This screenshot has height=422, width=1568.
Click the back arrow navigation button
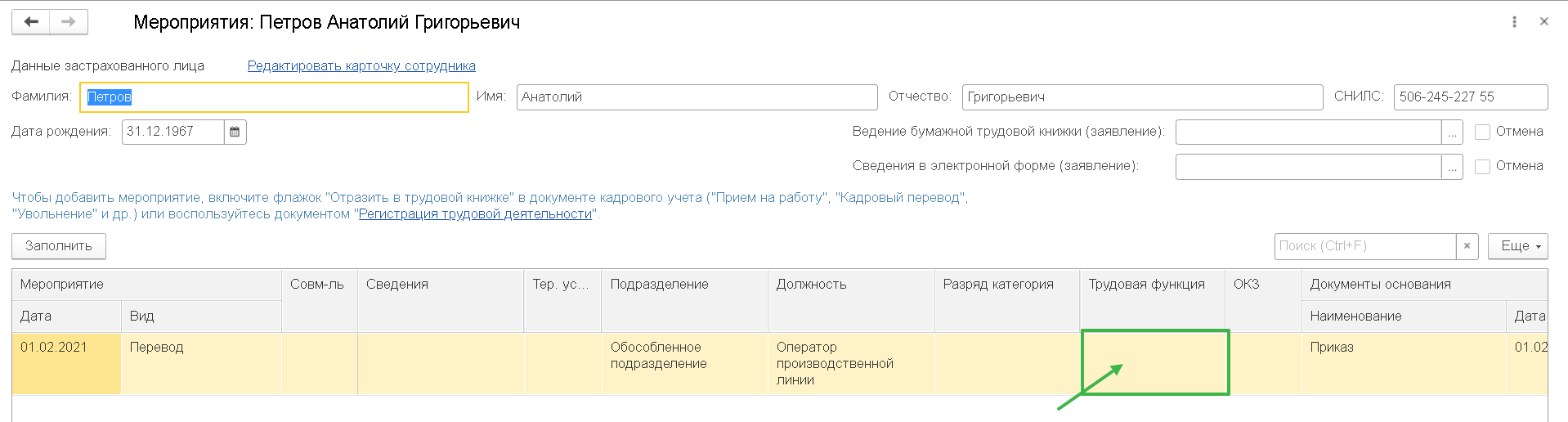31,22
